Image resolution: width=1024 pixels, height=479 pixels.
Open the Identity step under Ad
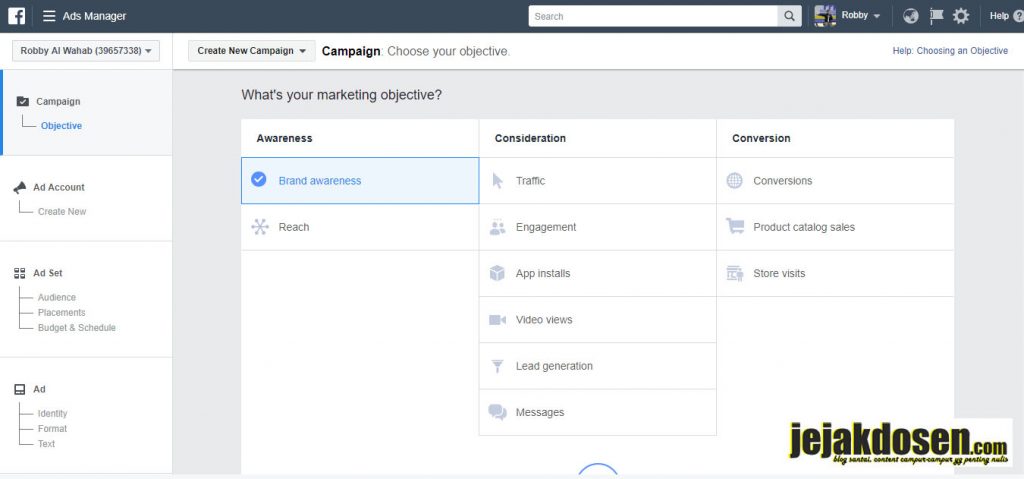pos(52,414)
